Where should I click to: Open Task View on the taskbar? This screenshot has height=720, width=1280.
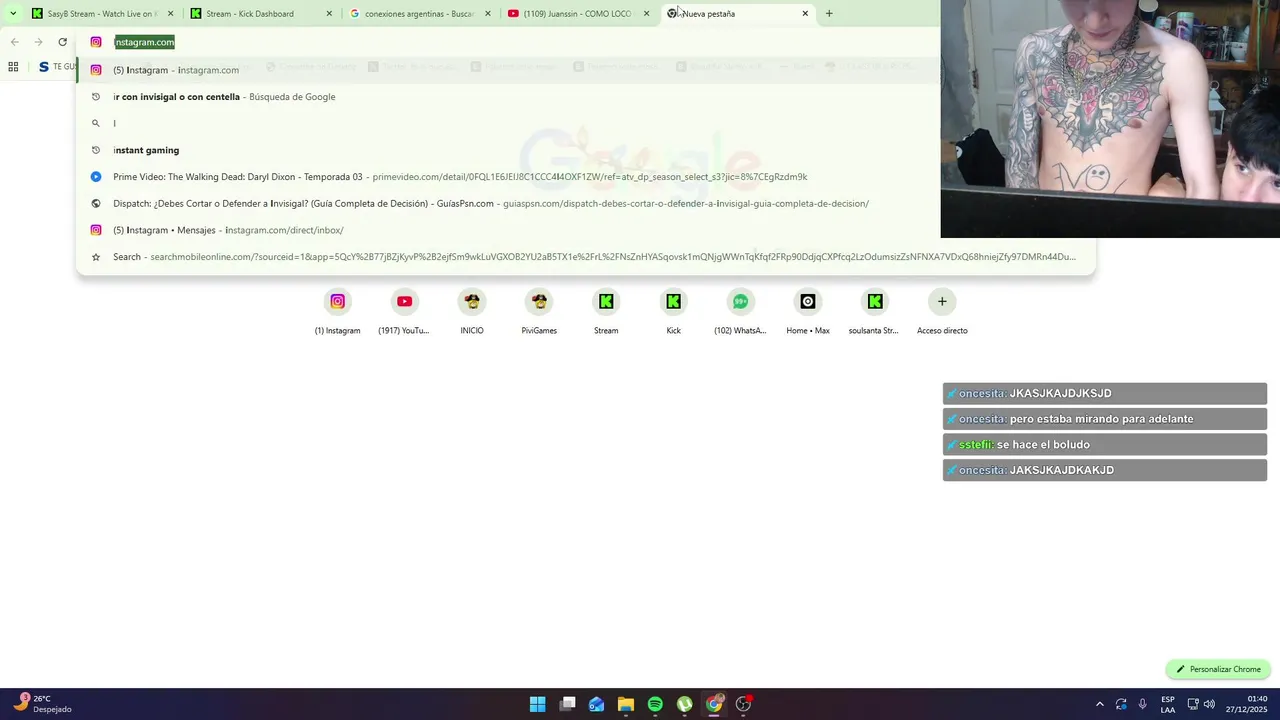coord(568,704)
